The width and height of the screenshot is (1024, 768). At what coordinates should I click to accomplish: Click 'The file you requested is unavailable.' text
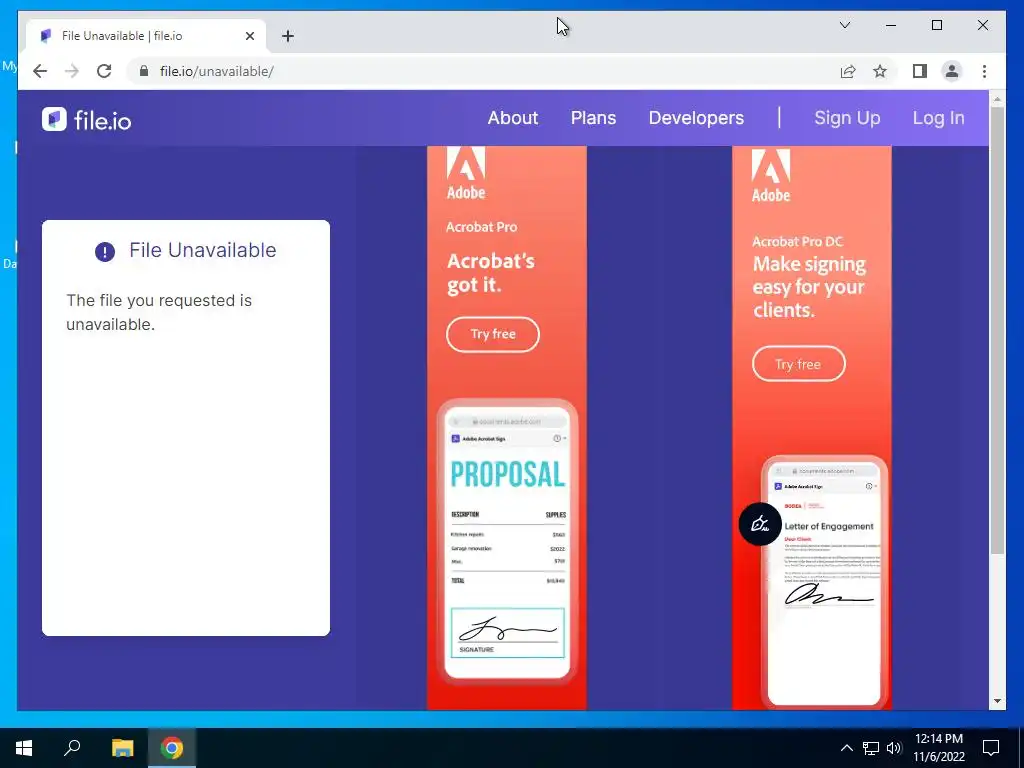tap(159, 312)
